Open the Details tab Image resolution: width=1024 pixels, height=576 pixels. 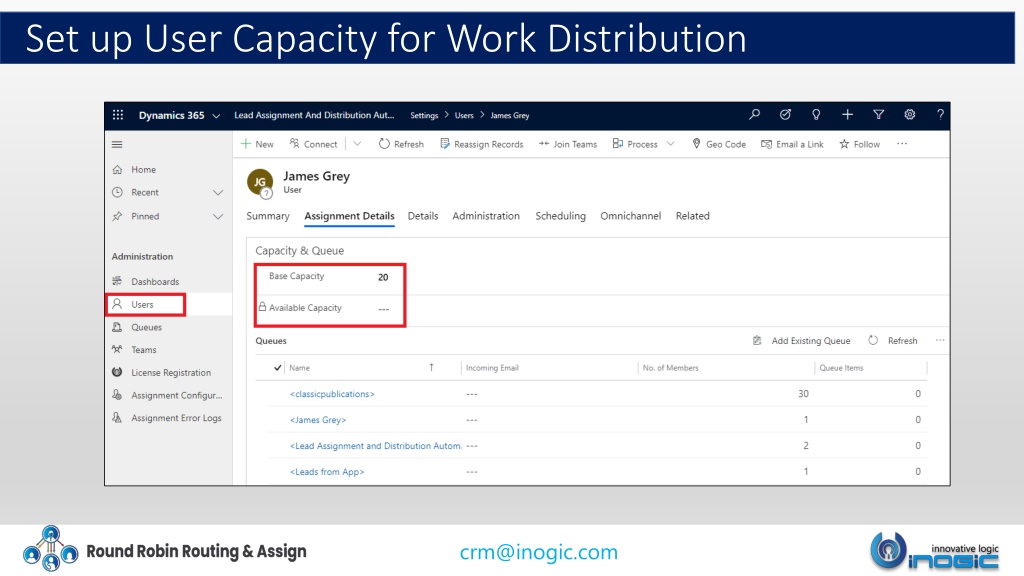[x=423, y=216]
